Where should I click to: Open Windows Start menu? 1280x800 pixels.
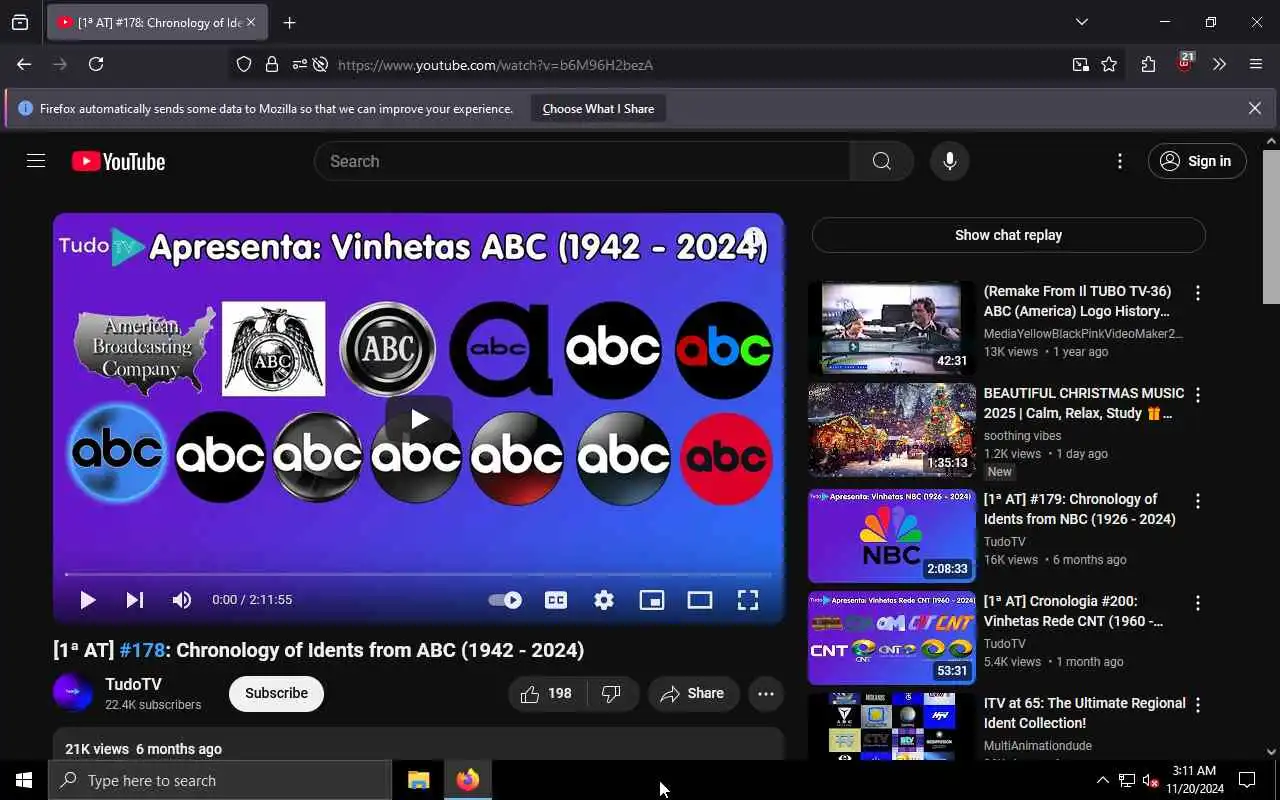24,780
